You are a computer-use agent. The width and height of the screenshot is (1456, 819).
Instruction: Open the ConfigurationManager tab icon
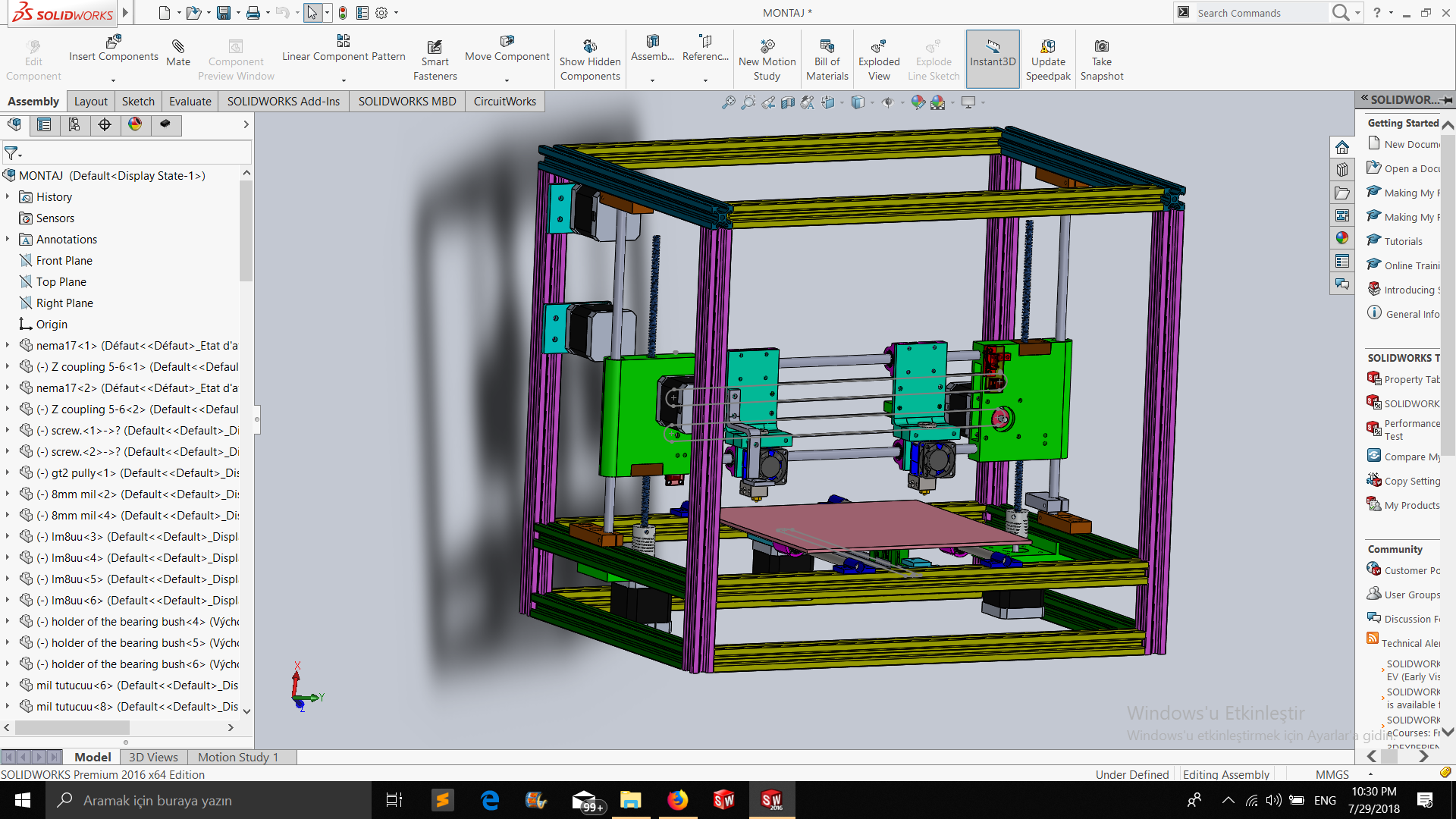point(74,124)
